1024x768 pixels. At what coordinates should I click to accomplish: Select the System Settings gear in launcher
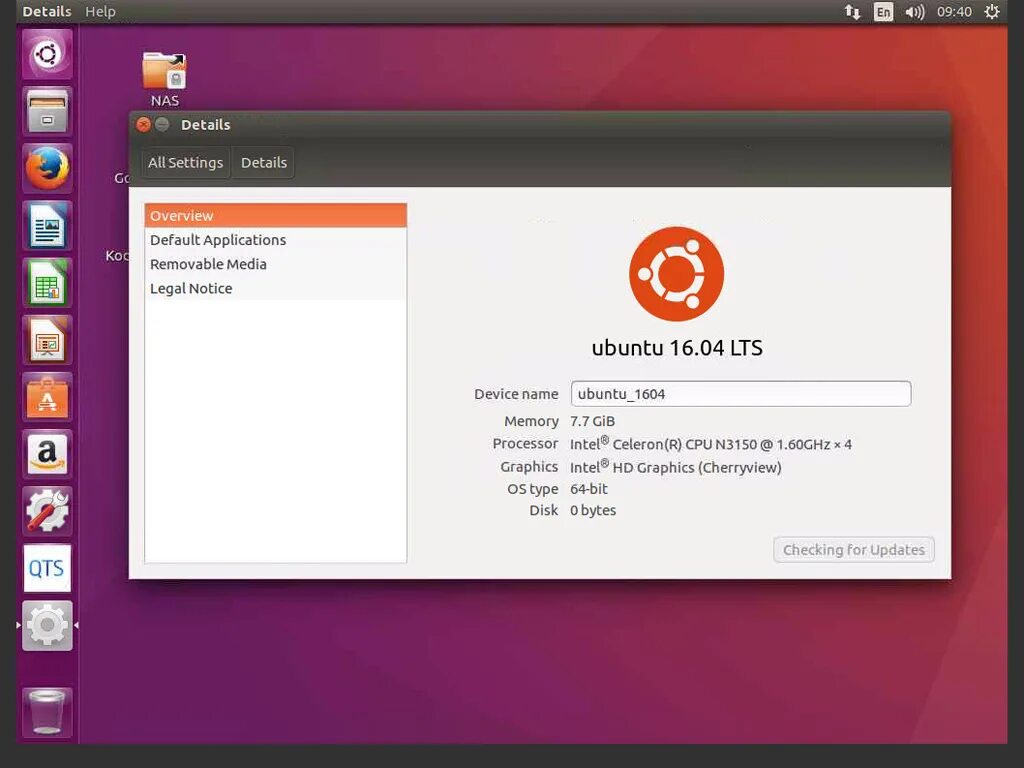[x=47, y=626]
